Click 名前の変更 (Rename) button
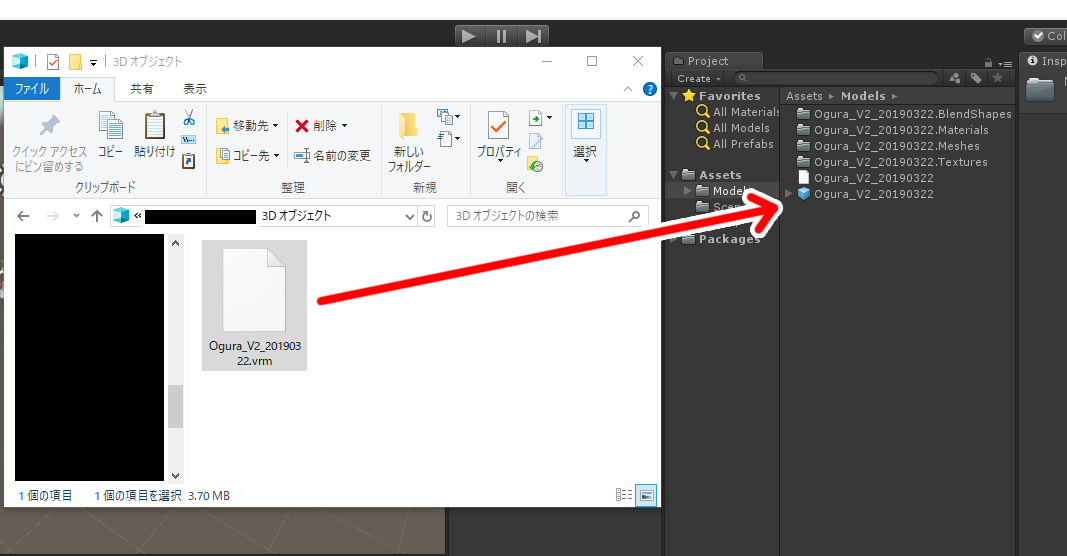The height and width of the screenshot is (556, 1067). (x=332, y=156)
